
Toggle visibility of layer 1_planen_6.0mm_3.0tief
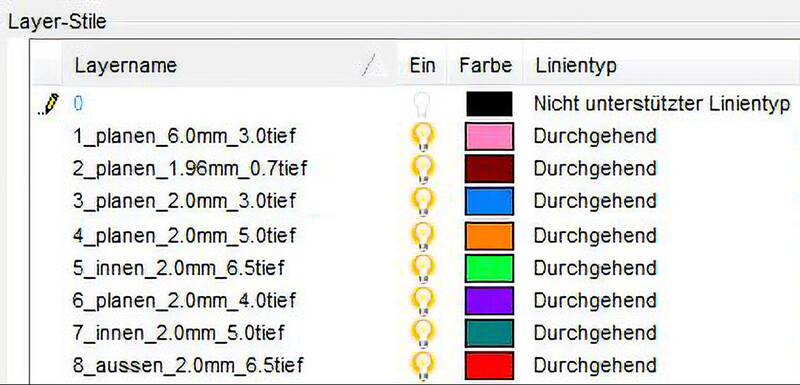423,137
